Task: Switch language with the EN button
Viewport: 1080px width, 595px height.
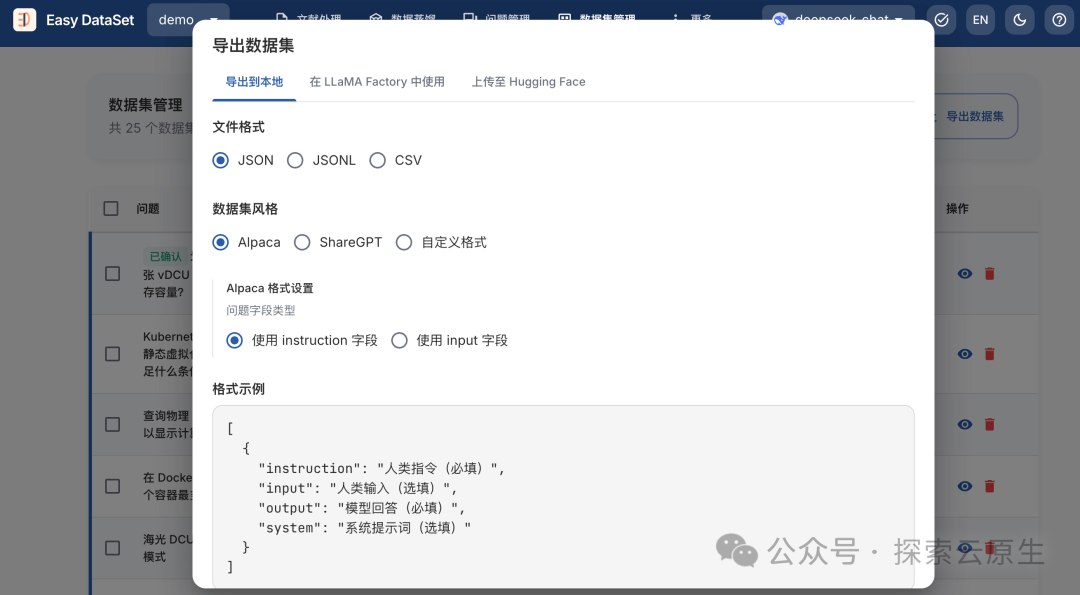Action: [x=980, y=20]
